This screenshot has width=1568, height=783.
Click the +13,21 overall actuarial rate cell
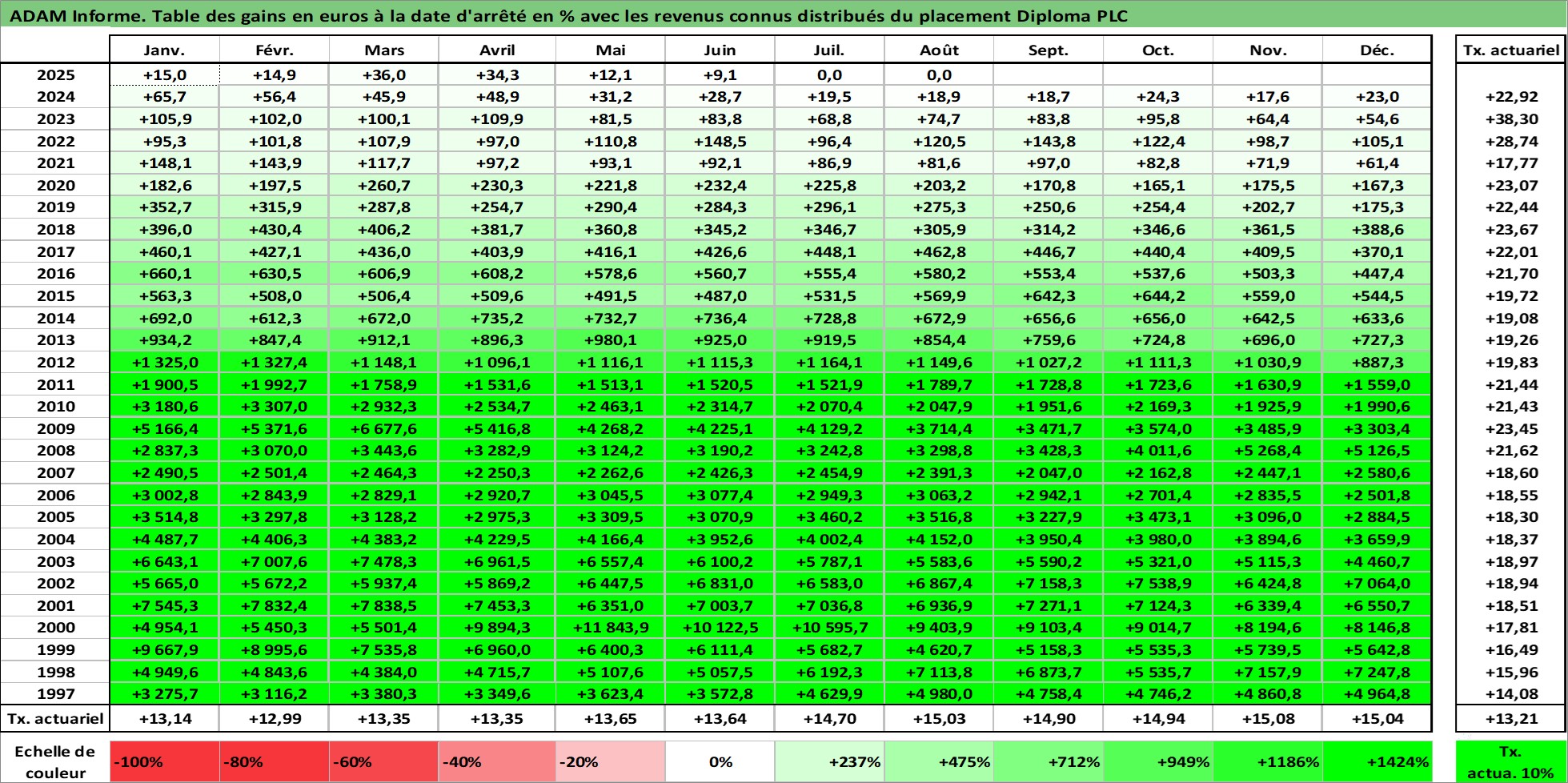(x=1511, y=719)
